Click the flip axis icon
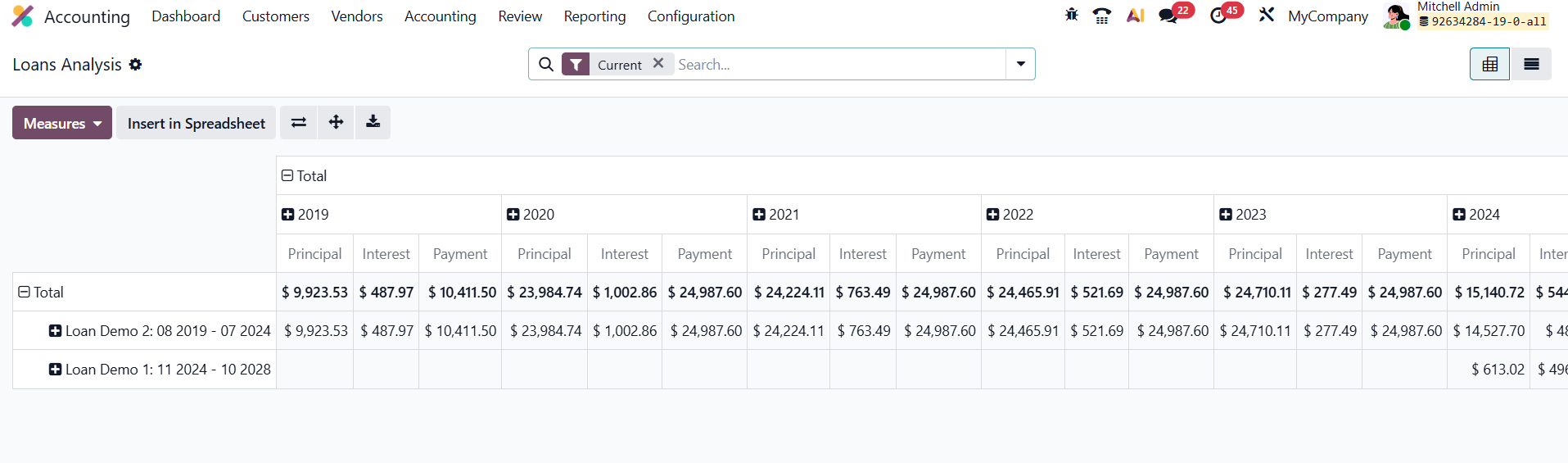 [299, 123]
